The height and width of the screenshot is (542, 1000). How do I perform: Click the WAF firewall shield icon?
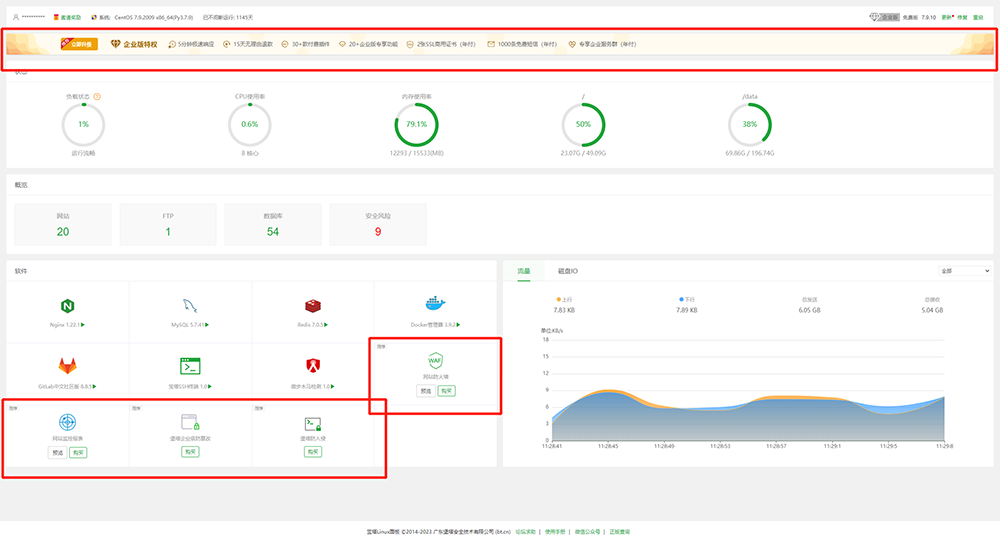coord(435,360)
